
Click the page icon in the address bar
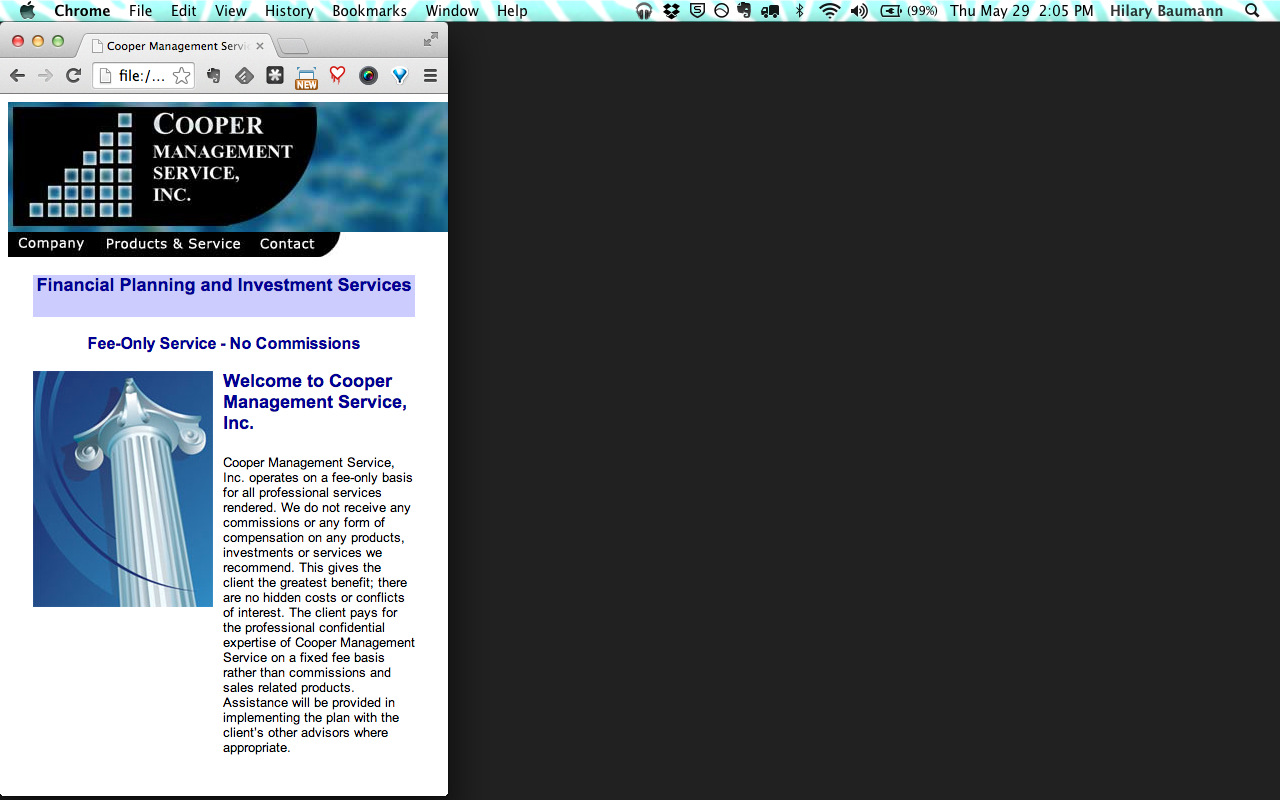[105, 76]
